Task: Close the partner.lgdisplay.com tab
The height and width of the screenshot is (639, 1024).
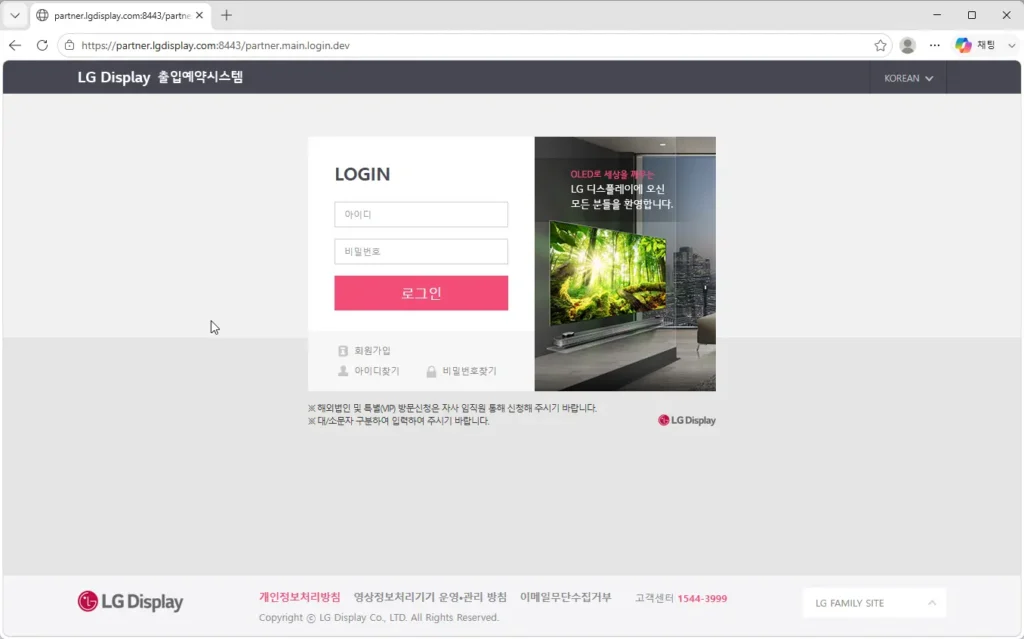Action: coord(199,15)
